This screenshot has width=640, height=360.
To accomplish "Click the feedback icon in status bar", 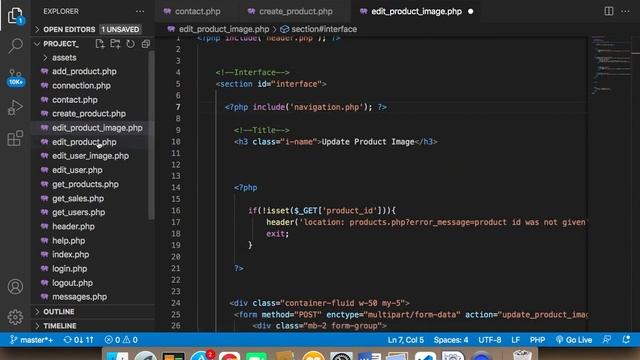I will click(607, 340).
